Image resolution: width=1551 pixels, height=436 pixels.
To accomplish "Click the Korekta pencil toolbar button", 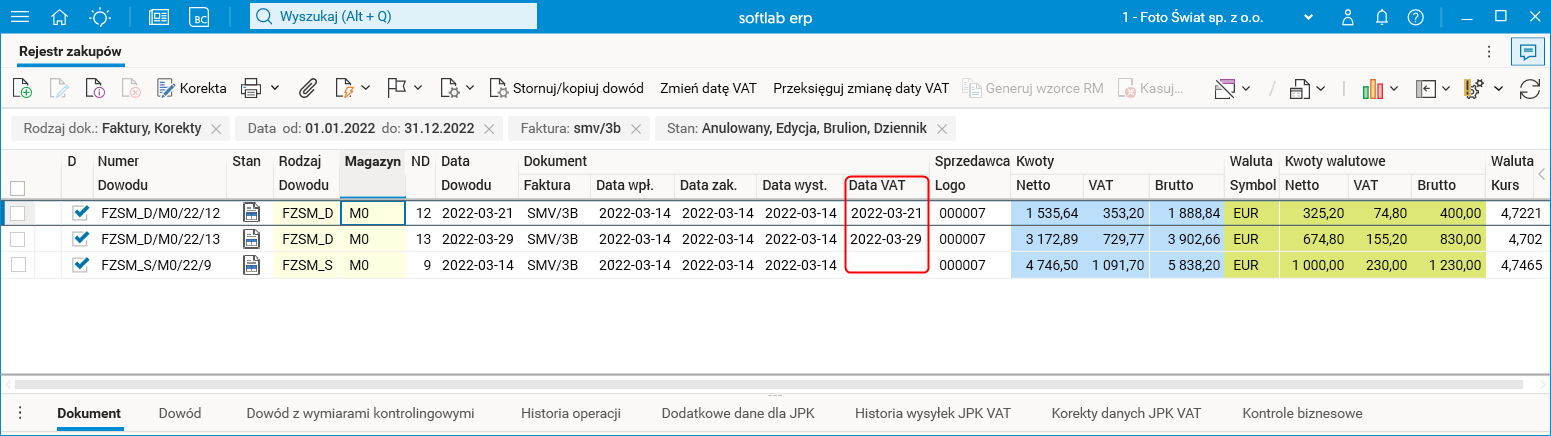I will pyautogui.click(x=192, y=88).
